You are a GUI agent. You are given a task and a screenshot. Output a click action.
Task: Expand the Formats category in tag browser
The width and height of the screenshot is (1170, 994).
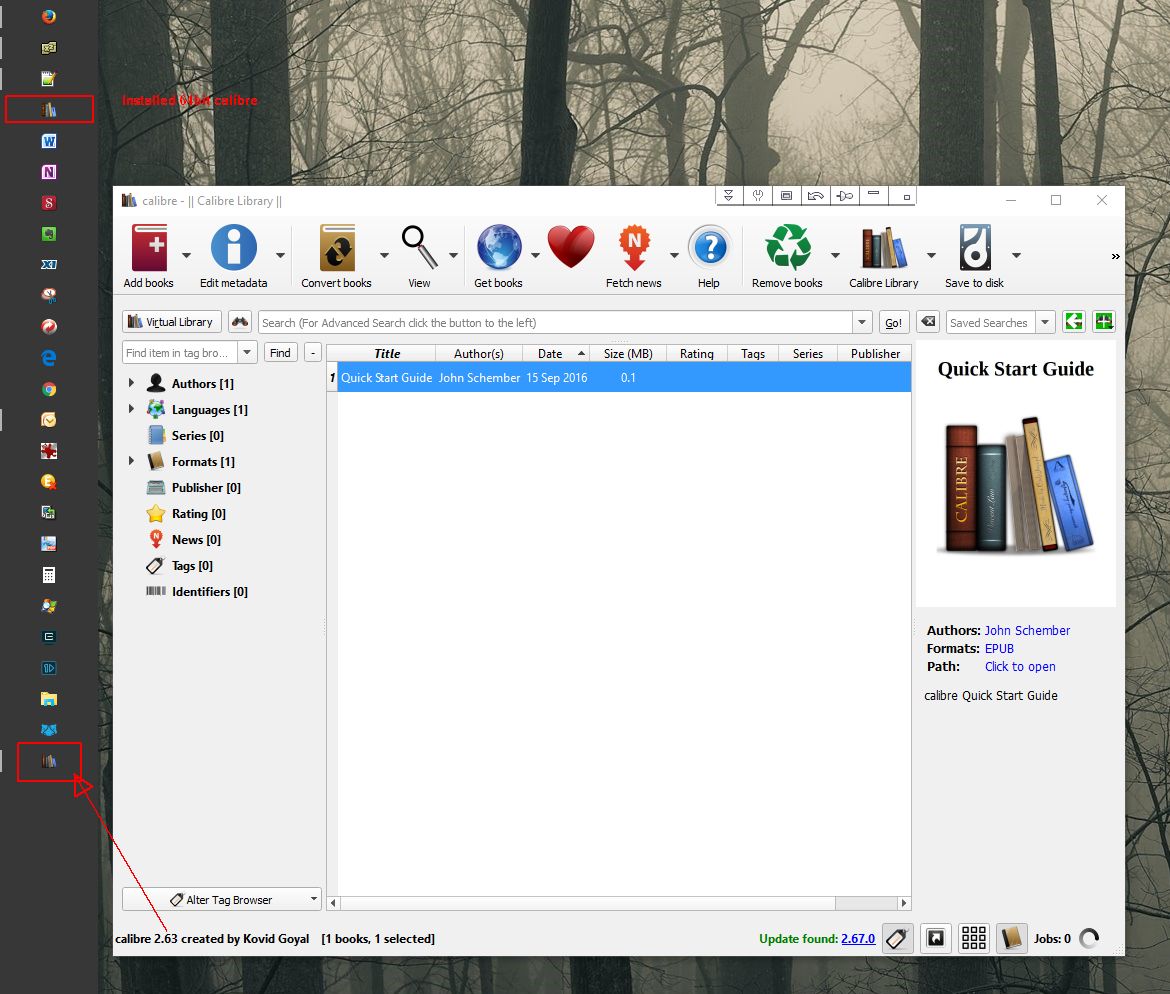(x=131, y=461)
